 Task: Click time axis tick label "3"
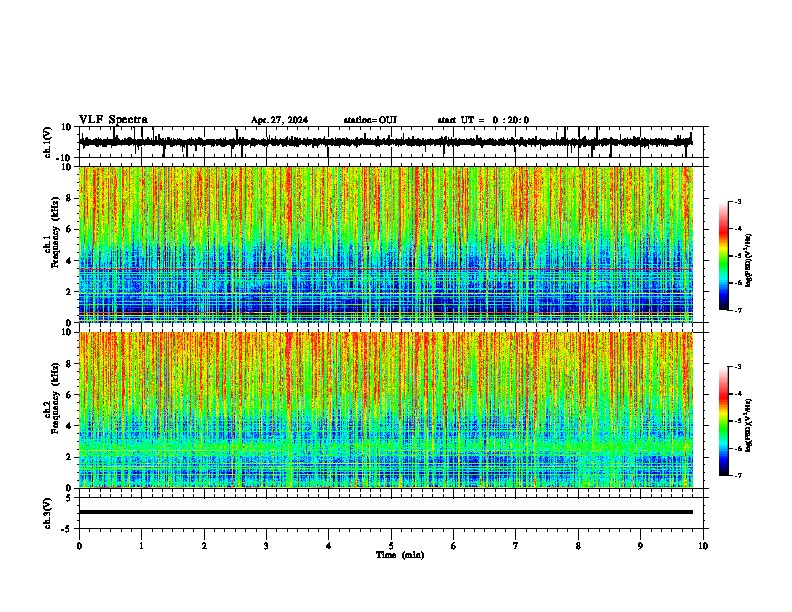pyautogui.click(x=266, y=546)
